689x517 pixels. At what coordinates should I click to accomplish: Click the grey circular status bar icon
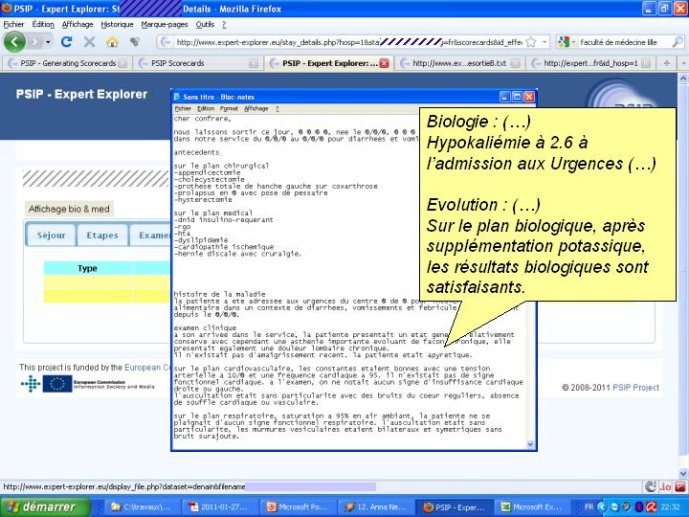pos(650,487)
